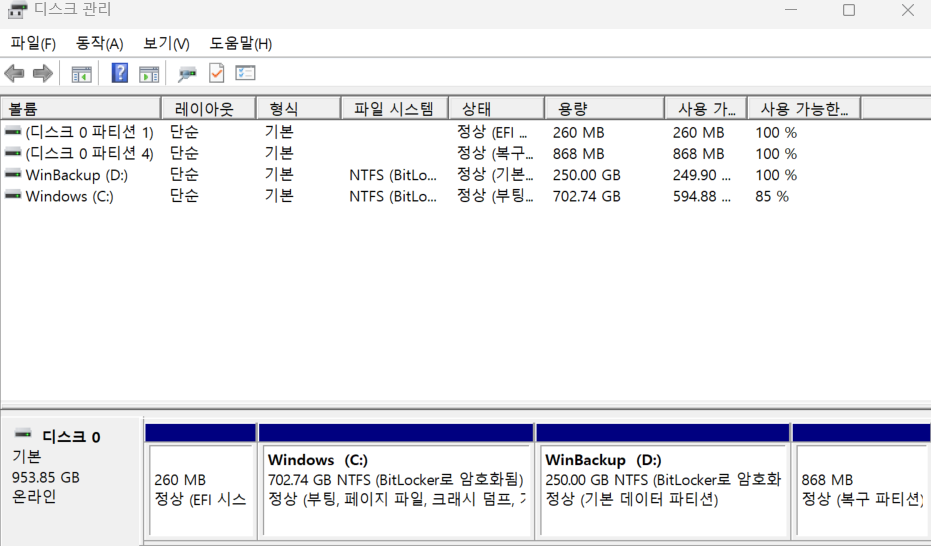Click the 정상 (부팅... status cell in the volume list

495,196
